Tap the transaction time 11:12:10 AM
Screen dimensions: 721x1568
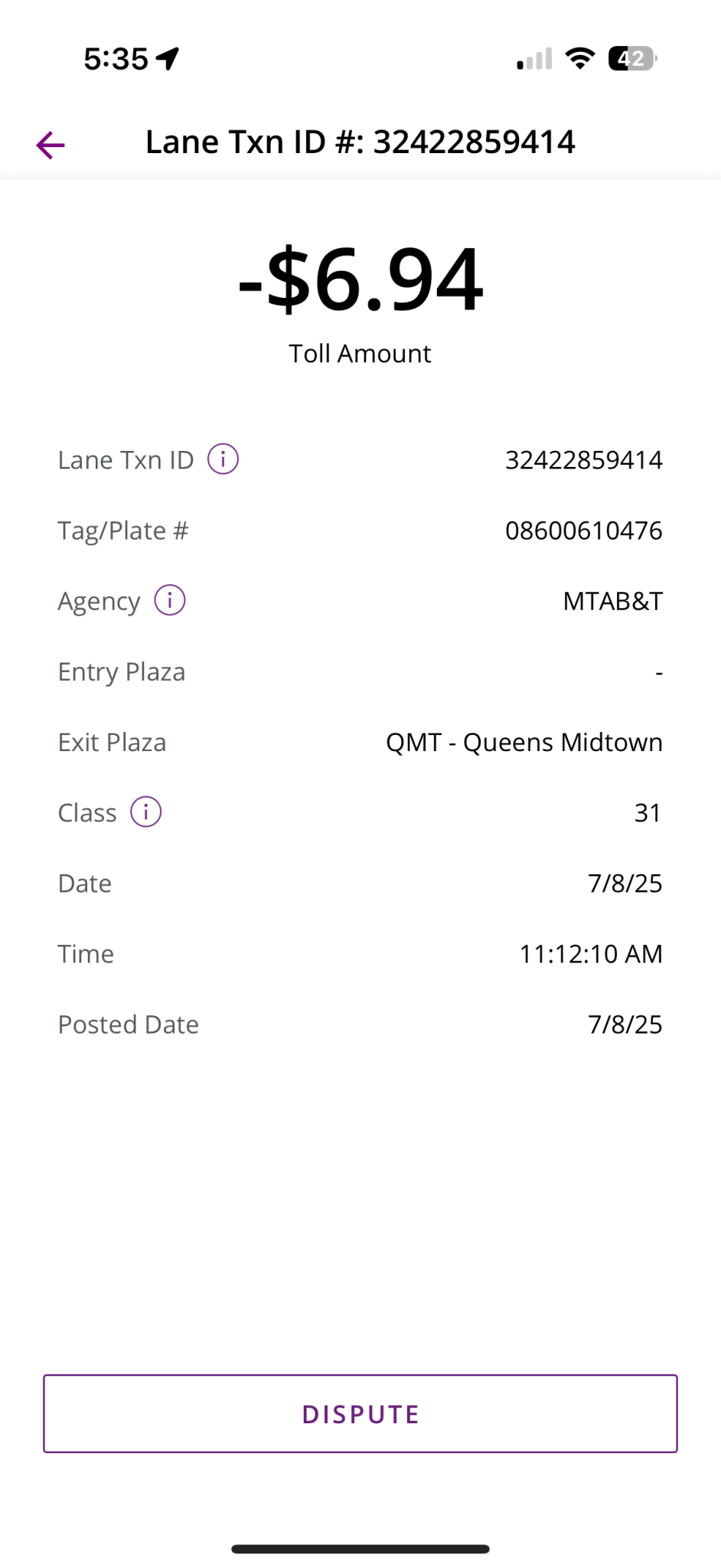click(x=590, y=954)
